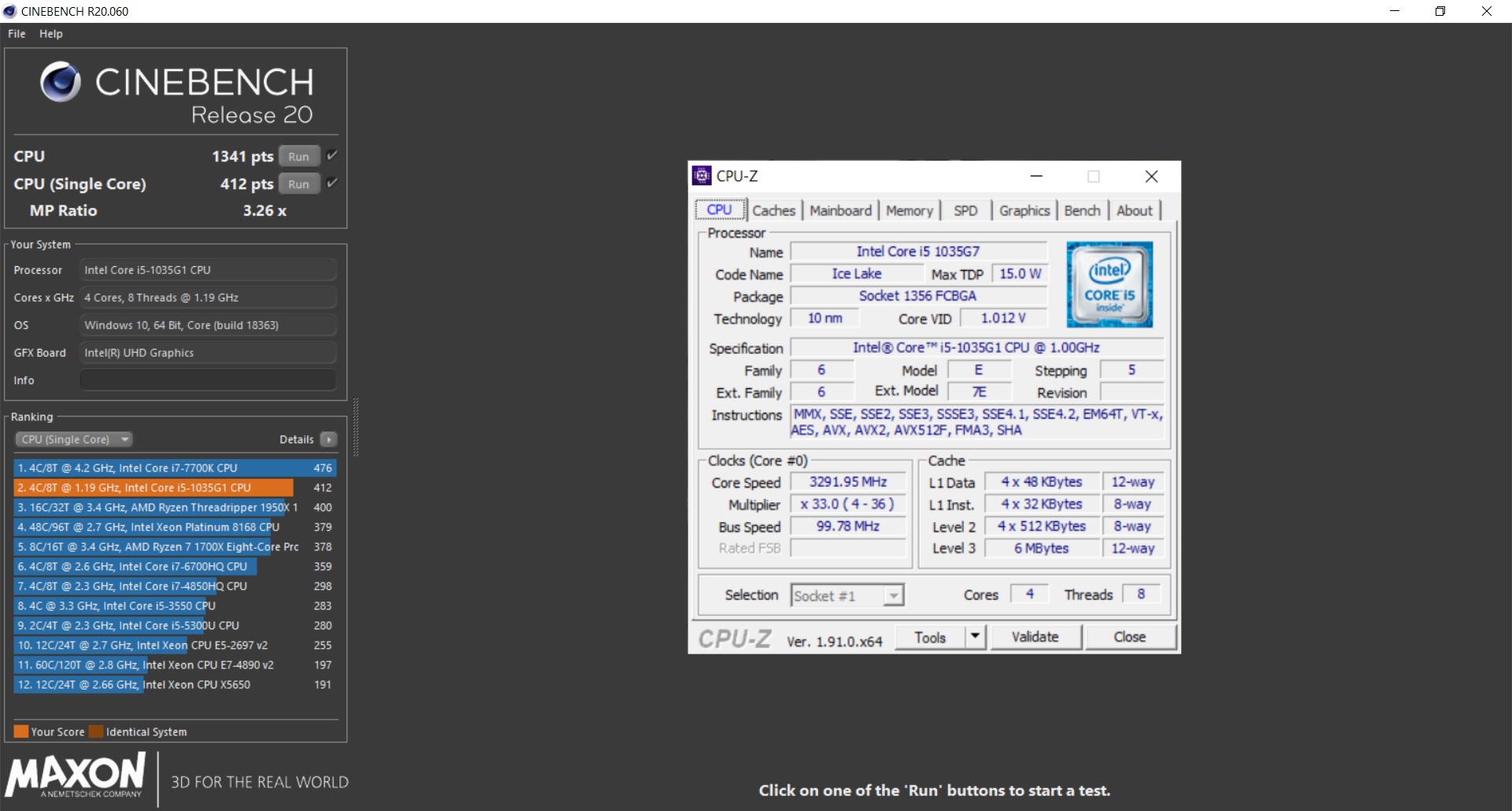Screen dimensions: 1512x811
Task: Click the MAXON logo at bottom left
Action: click(75, 778)
